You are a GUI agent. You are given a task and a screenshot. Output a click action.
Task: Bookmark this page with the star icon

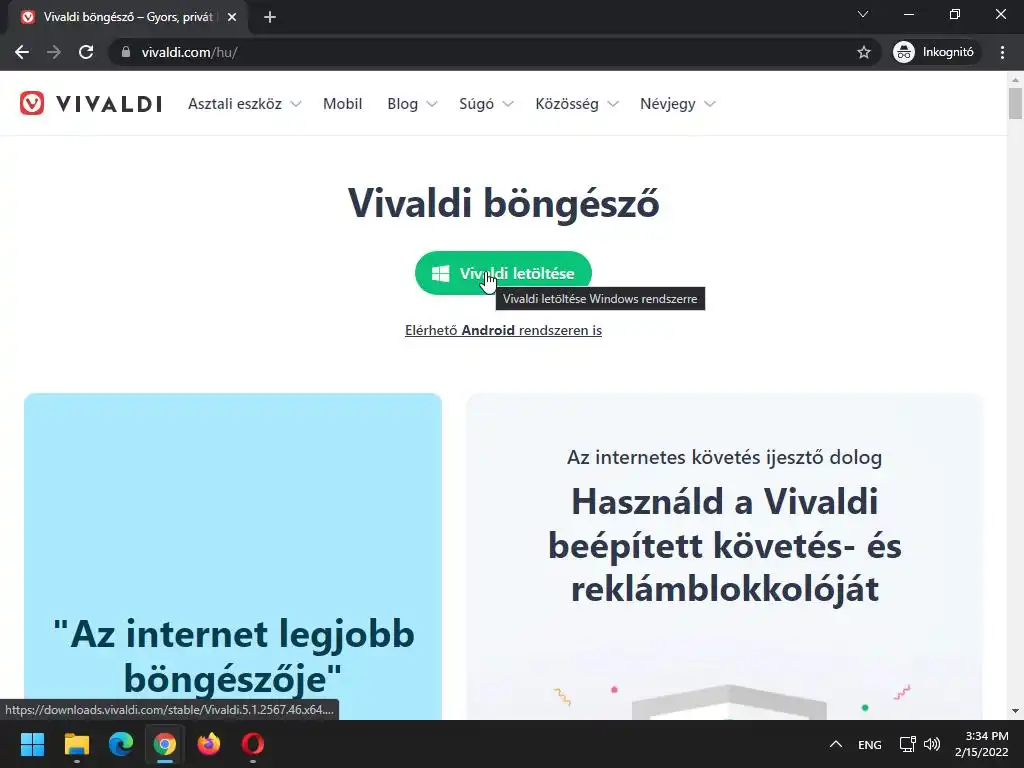863,52
